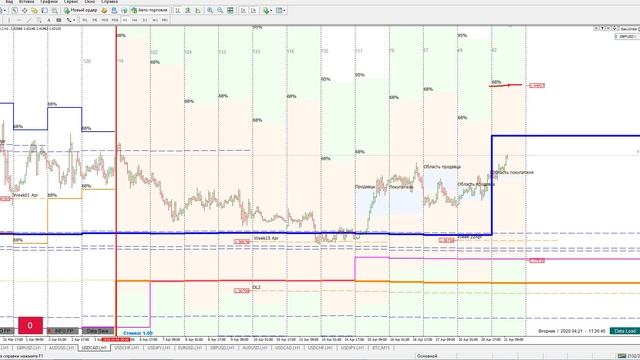The image size is (640, 360).
Task: Select the active USDCAD,H1 chart tab
Action: pyautogui.click(x=94, y=348)
